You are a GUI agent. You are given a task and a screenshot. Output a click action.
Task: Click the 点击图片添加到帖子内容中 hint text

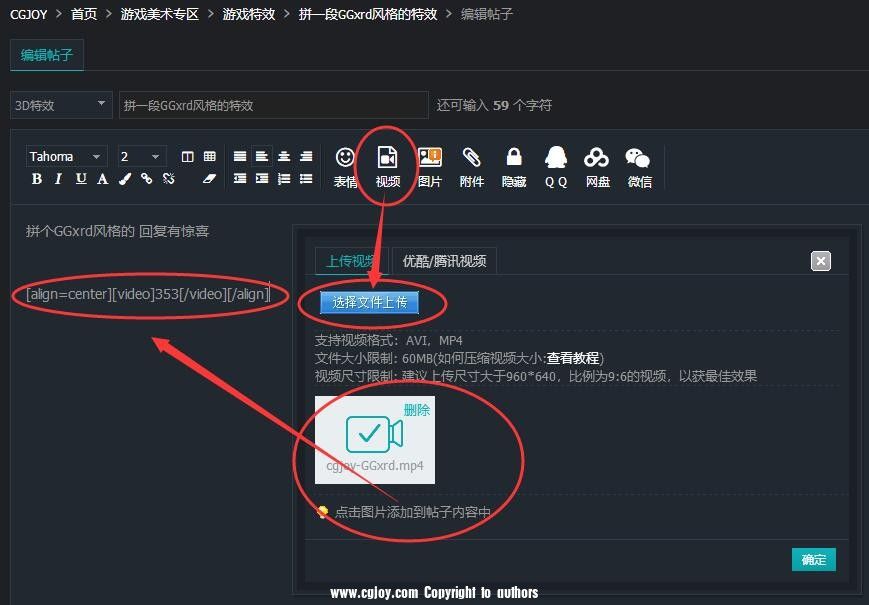pos(412,512)
